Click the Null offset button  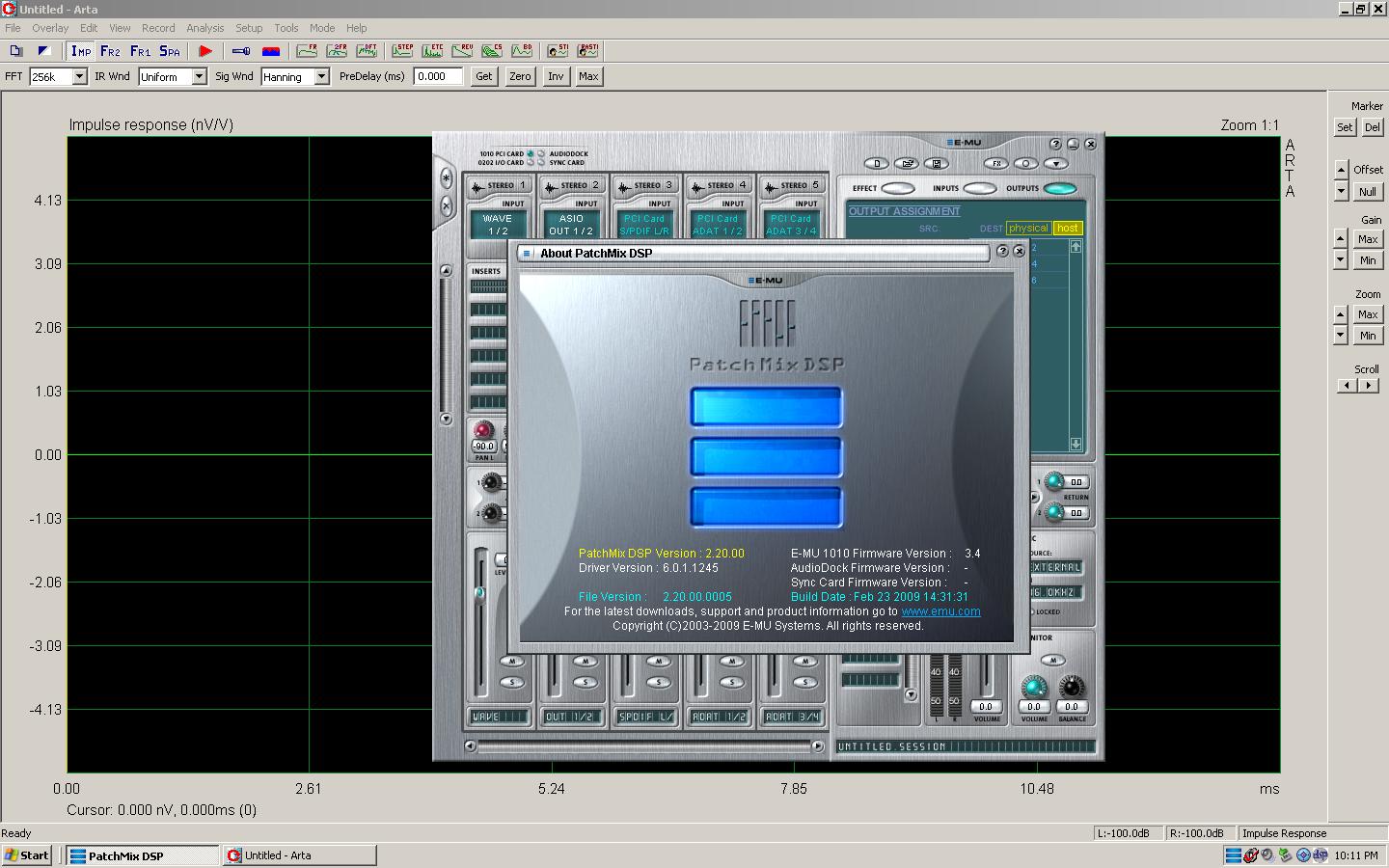pyautogui.click(x=1368, y=191)
